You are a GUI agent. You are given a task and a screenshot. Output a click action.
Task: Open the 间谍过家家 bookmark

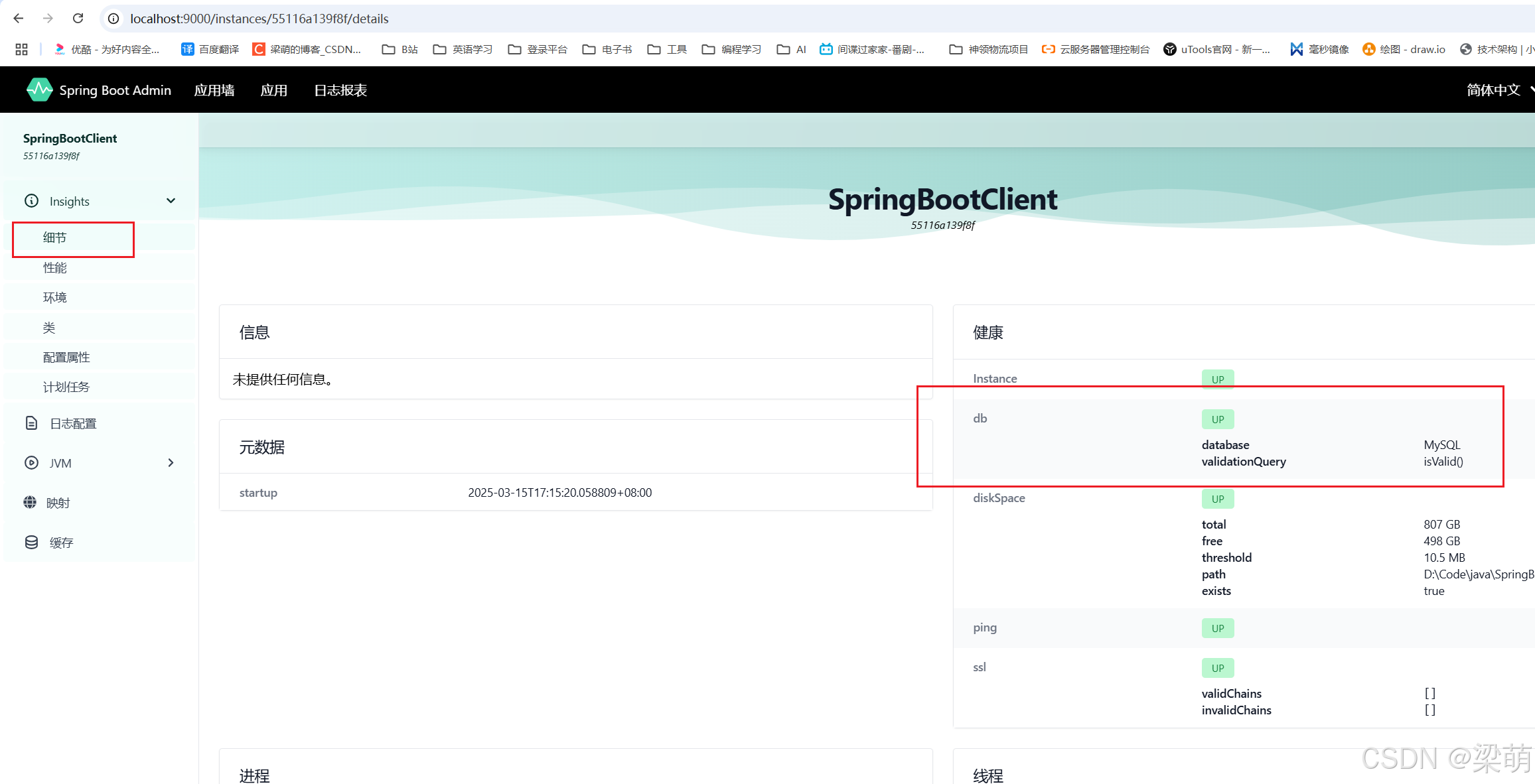coord(872,49)
